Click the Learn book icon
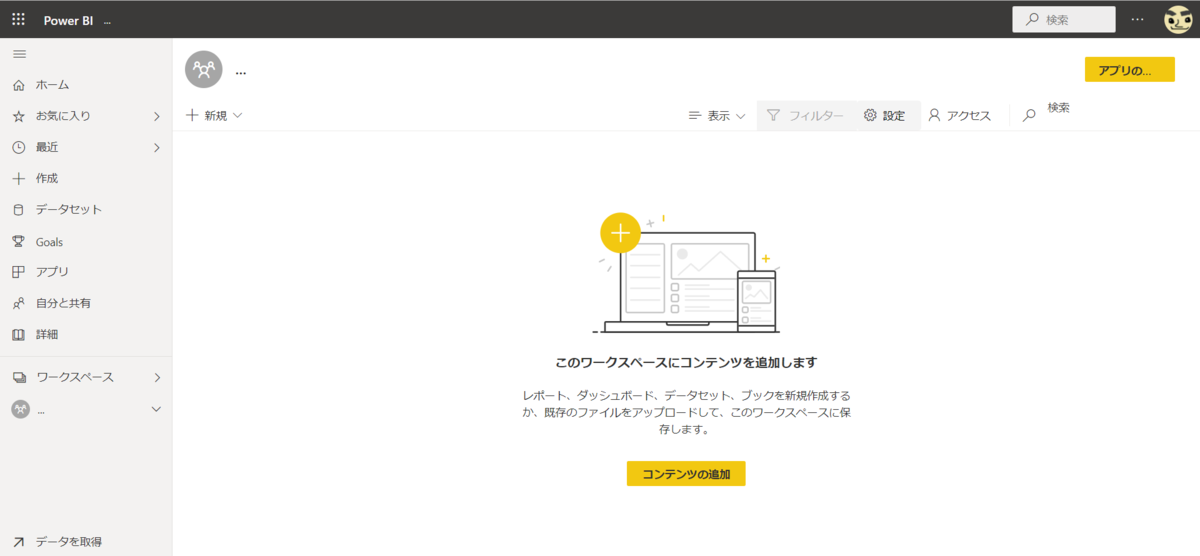1200x556 pixels. (18, 334)
